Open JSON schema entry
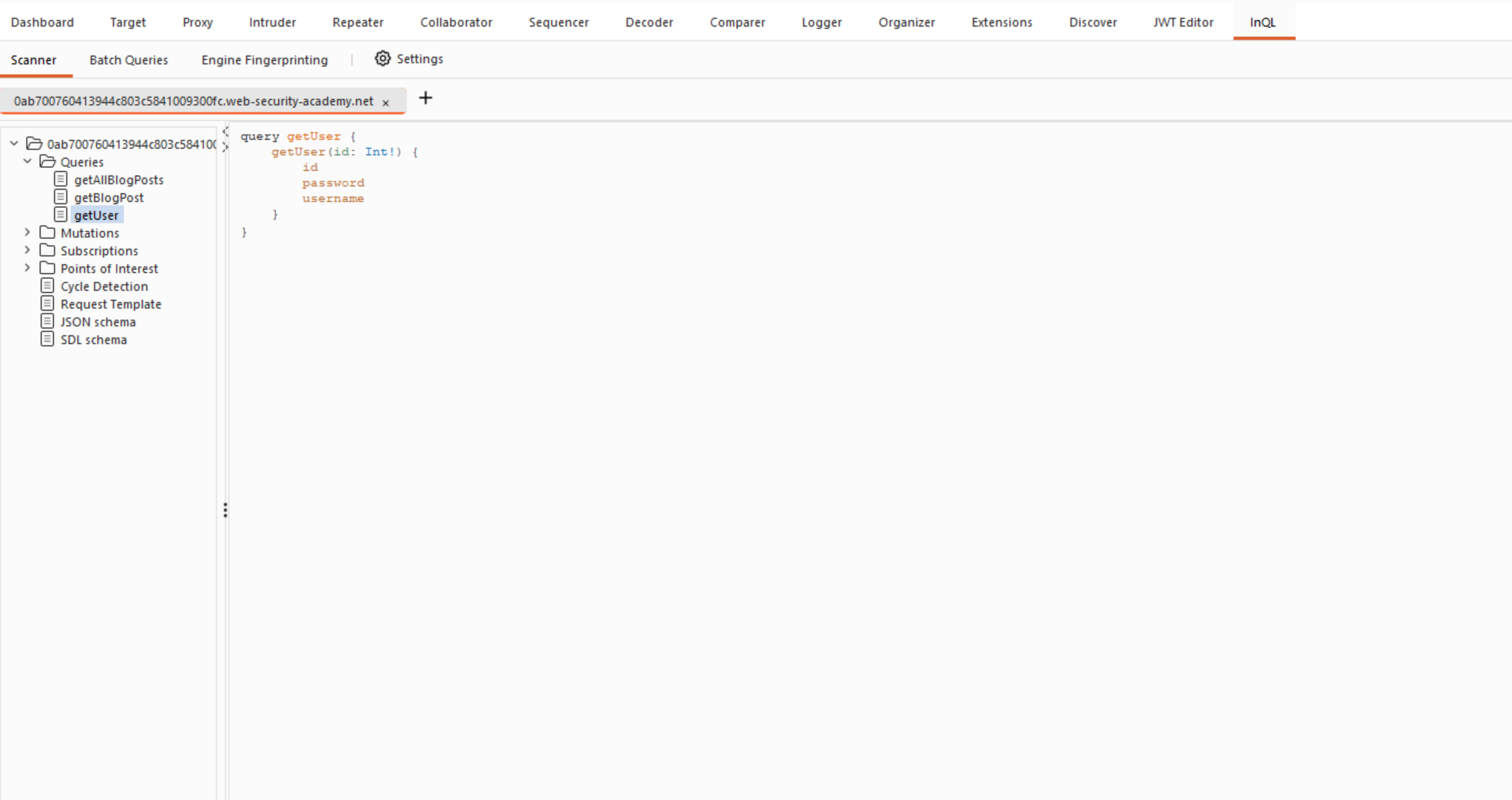 click(98, 322)
